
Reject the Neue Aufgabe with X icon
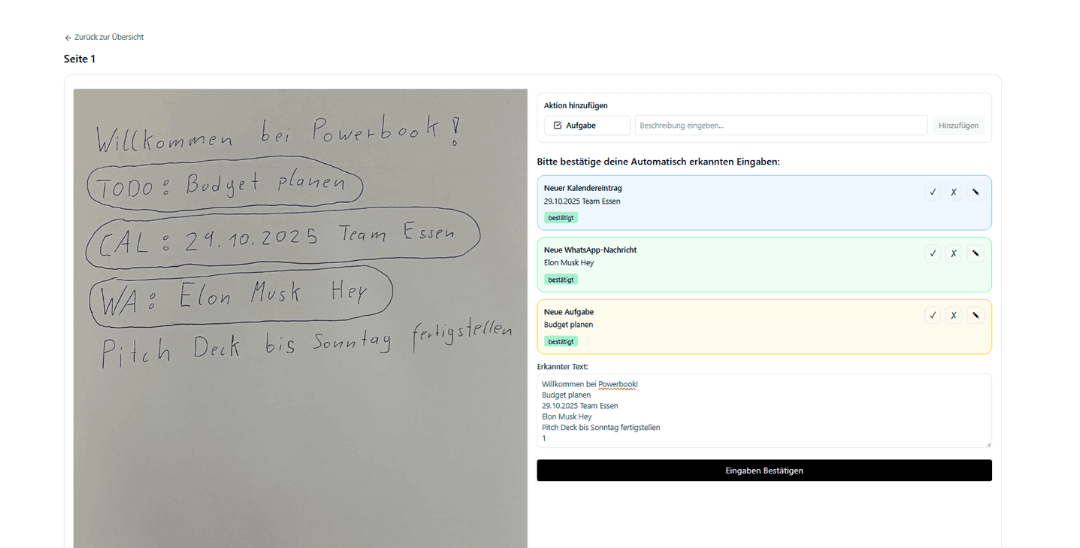point(953,315)
